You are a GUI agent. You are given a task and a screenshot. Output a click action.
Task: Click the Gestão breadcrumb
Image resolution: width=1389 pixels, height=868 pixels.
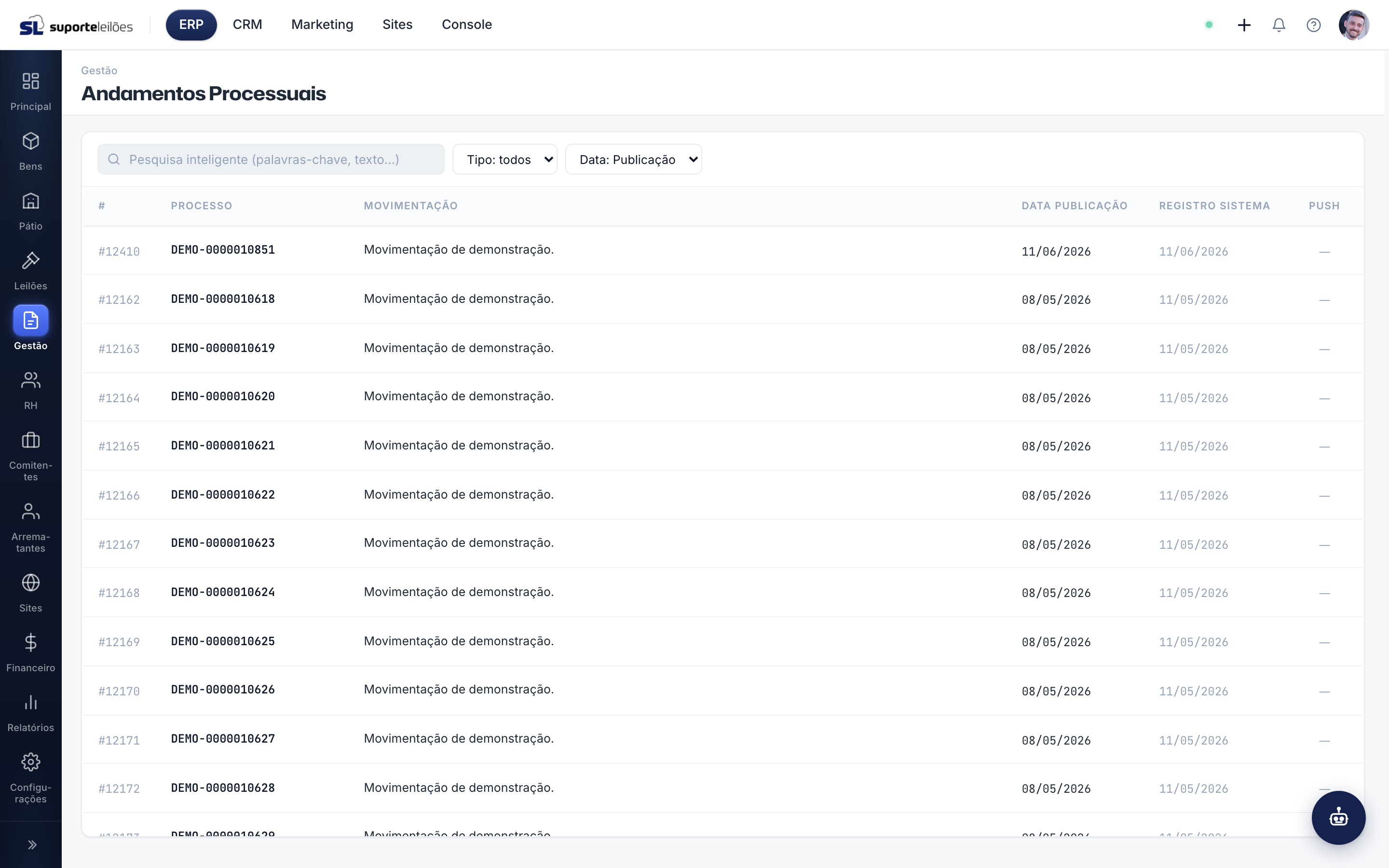point(99,70)
